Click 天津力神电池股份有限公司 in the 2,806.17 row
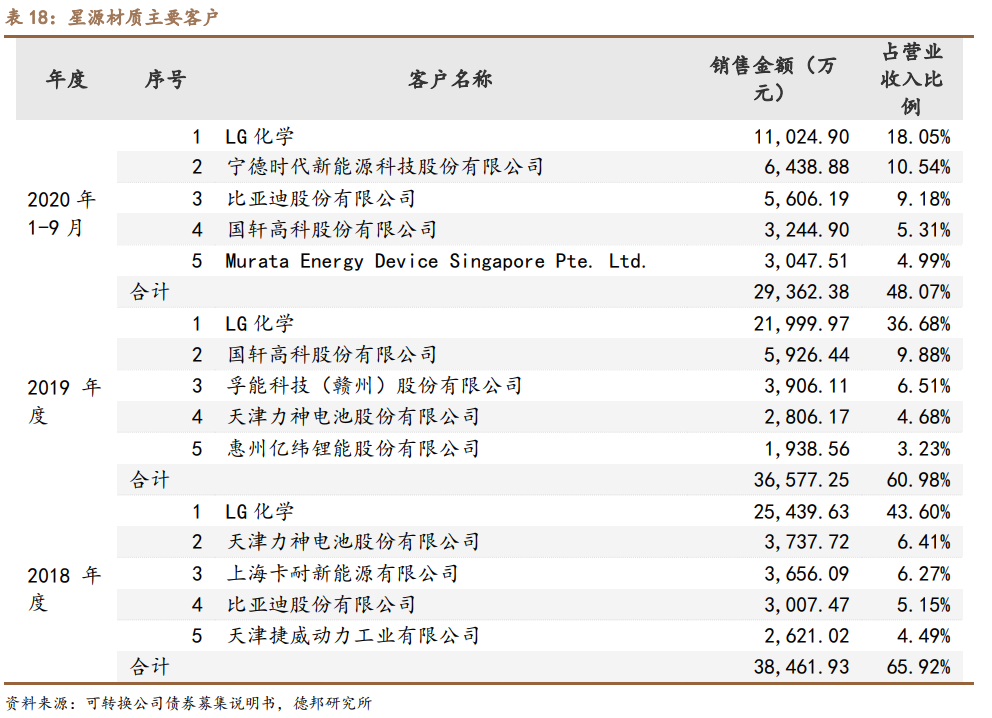 353,417
